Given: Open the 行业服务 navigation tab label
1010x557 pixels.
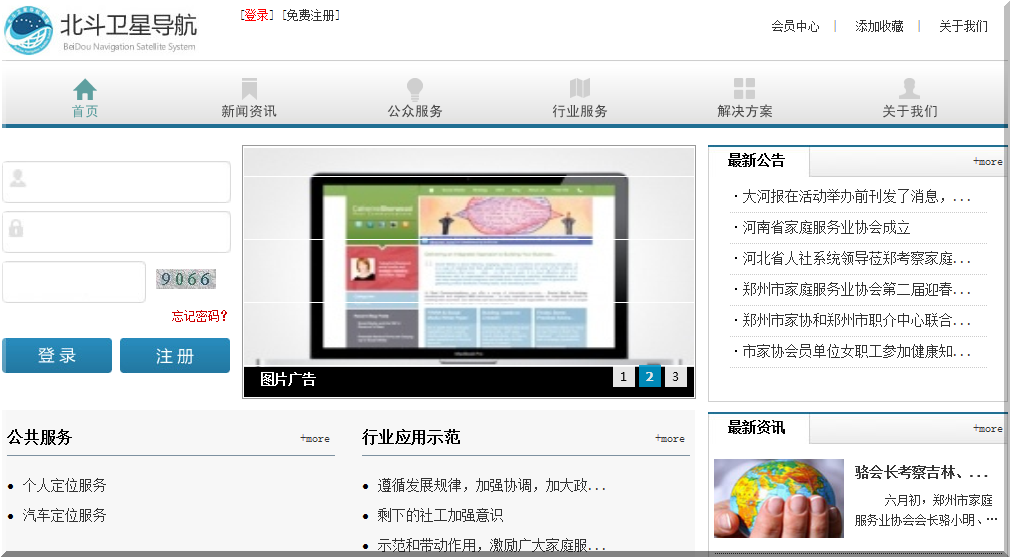Looking at the screenshot, I should tap(580, 111).
